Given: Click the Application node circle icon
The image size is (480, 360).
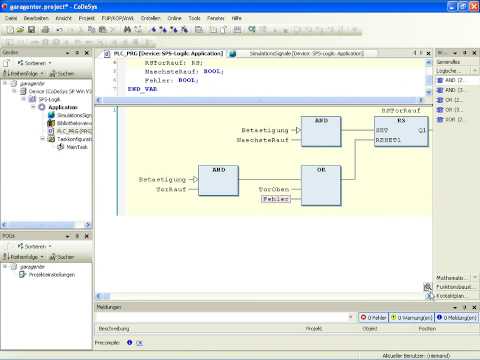Looking at the screenshot, I should 42,107.
